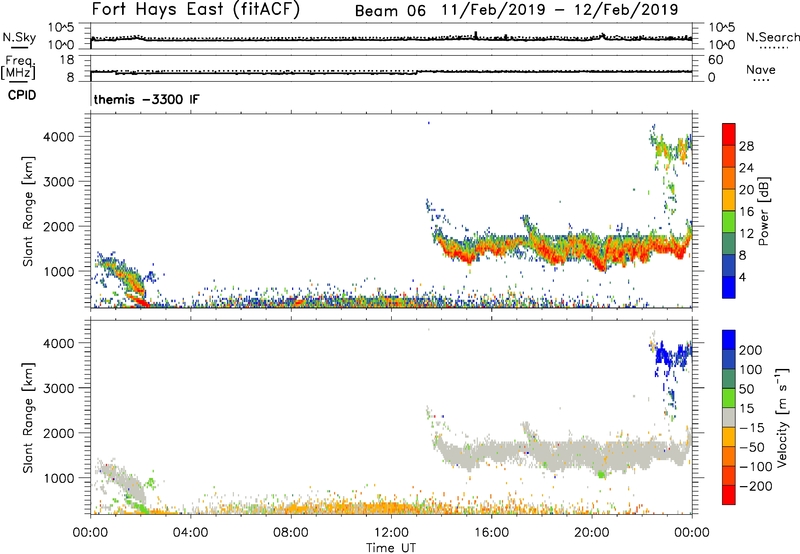Click the dotted line sample under 'Nave'
The image size is (800, 554).
click(761, 80)
